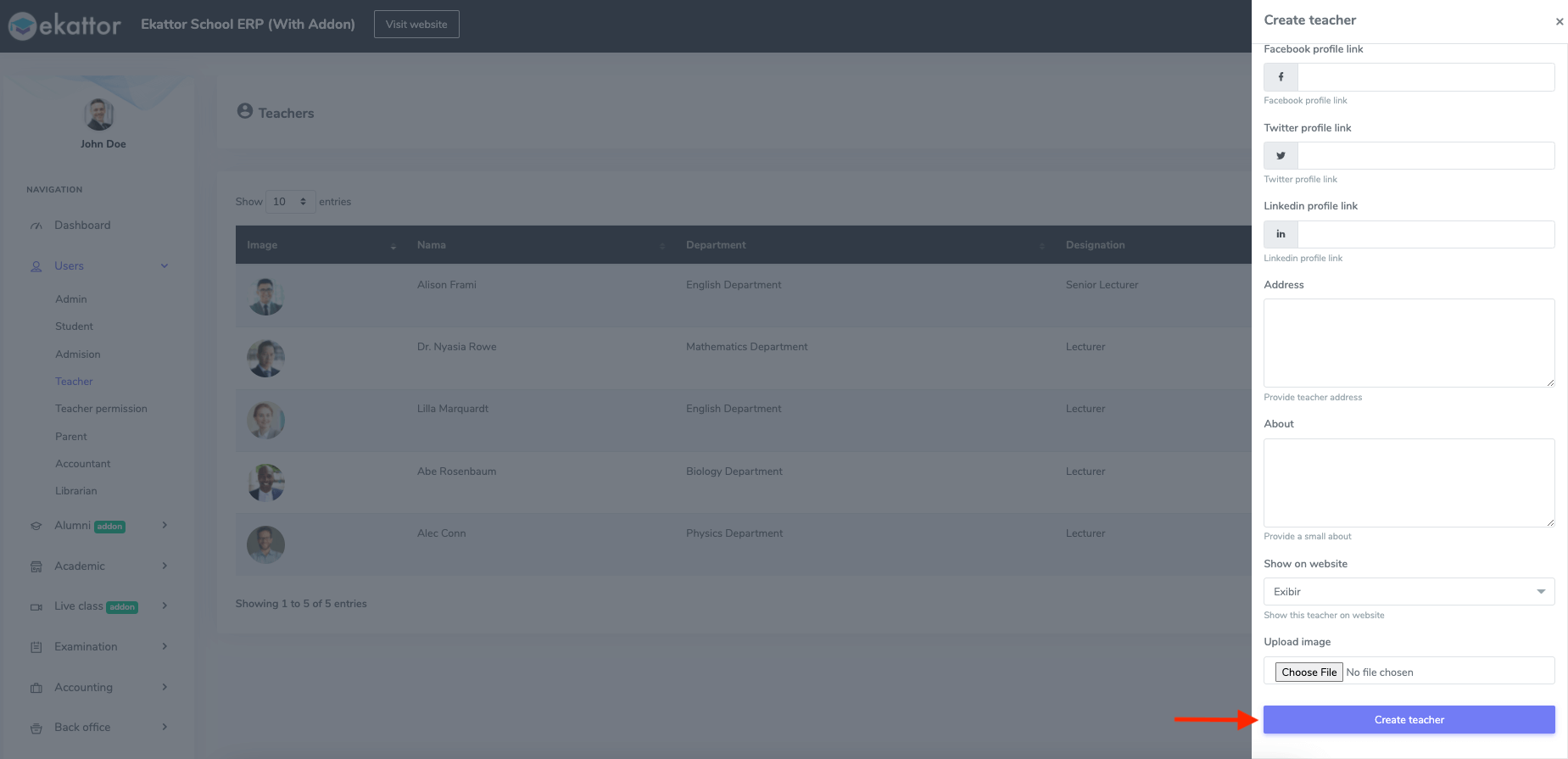The width and height of the screenshot is (1568, 759).
Task: Open the entries-per-page selector
Action: [x=290, y=202]
